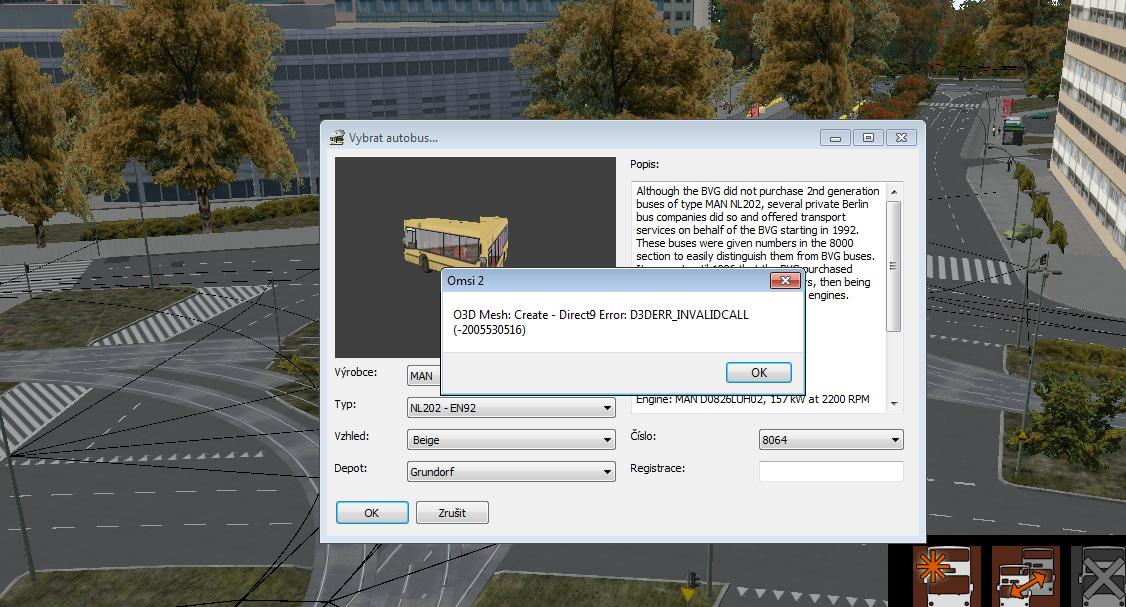Expand the Vzhled dropdown set to Beige
This screenshot has height=607, width=1126.
pos(511,440)
